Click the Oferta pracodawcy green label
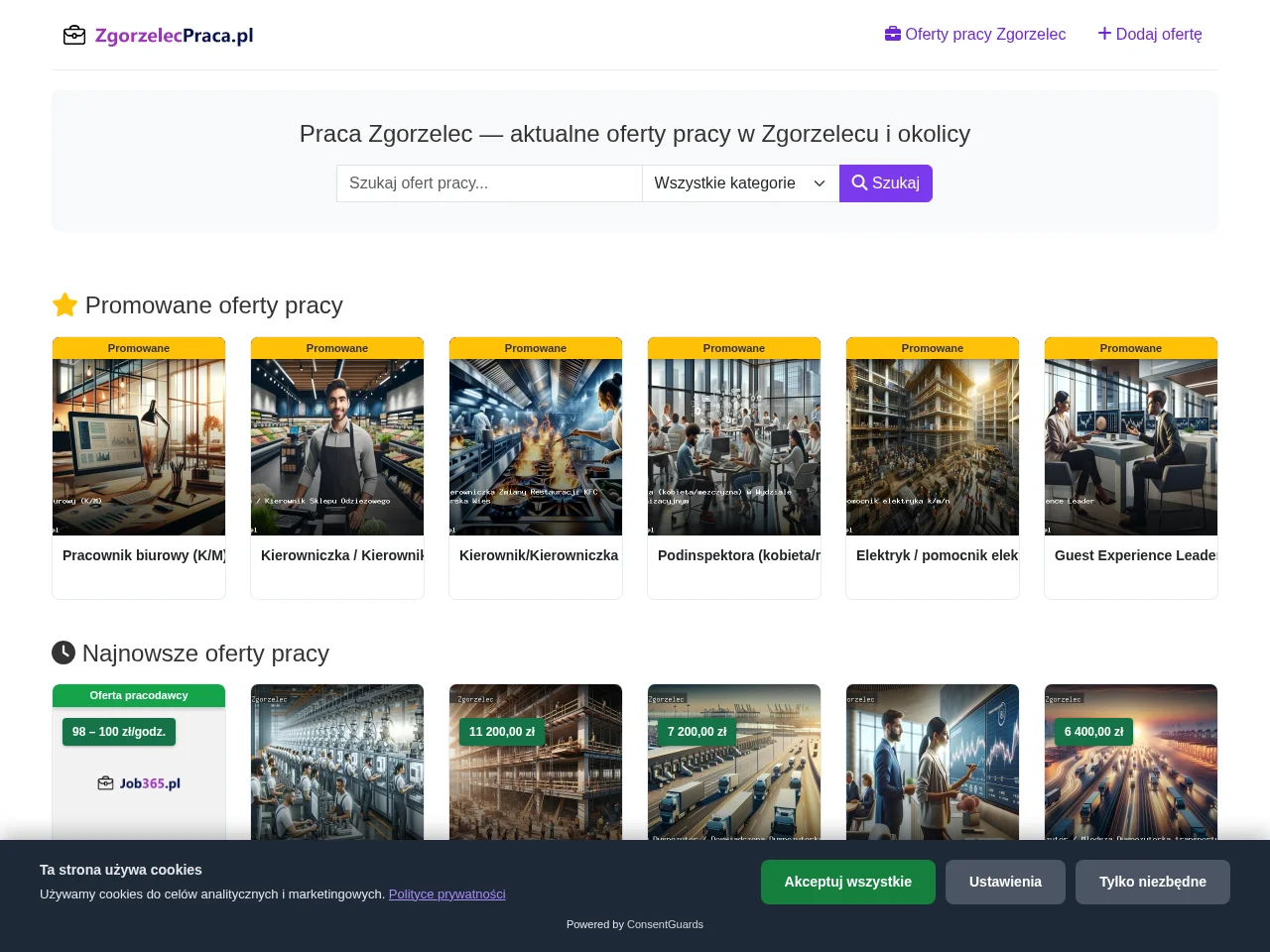 tap(139, 695)
